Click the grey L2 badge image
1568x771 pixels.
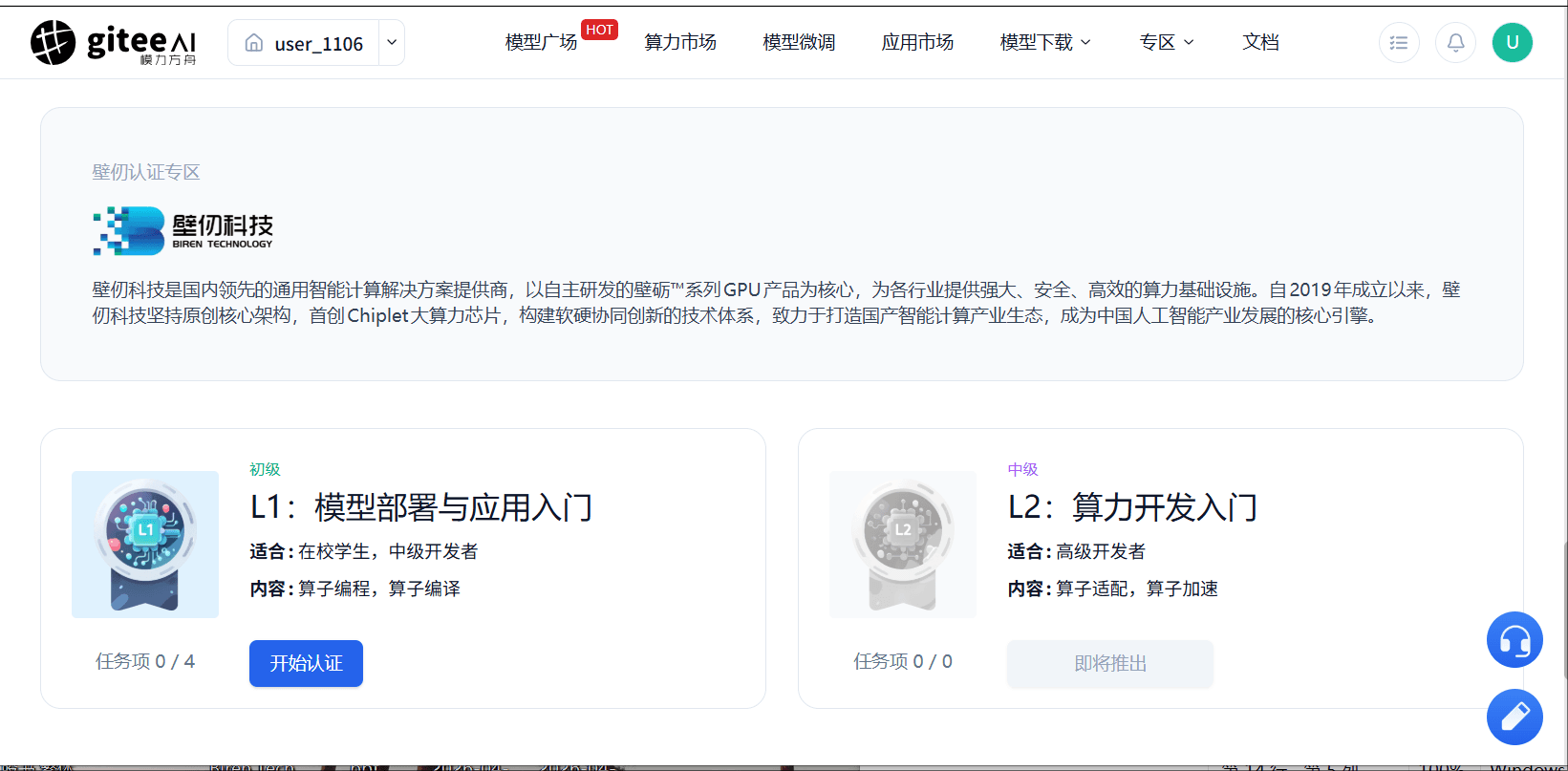point(903,545)
